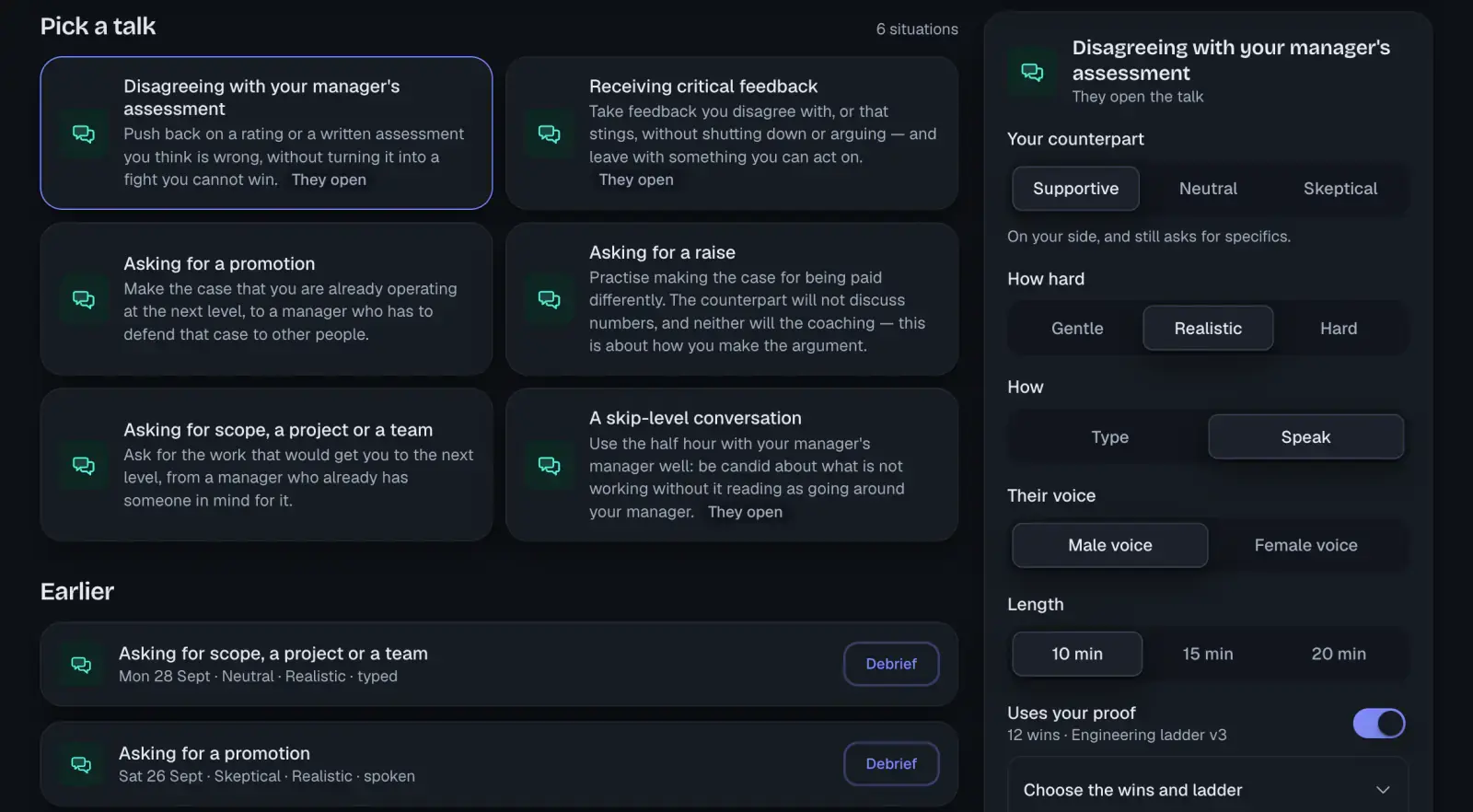Expand Choose the wins and ladder

pos(1208,790)
